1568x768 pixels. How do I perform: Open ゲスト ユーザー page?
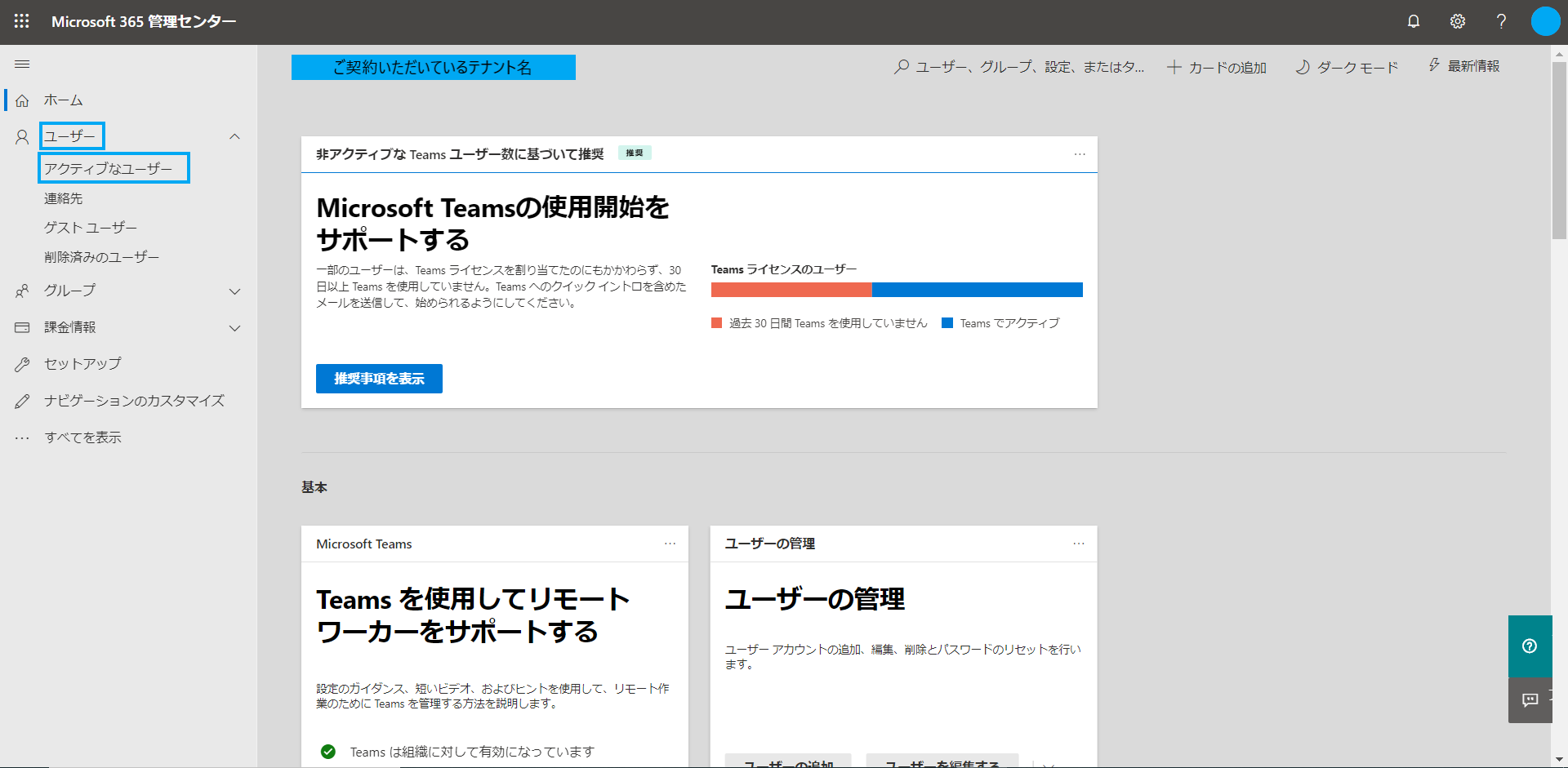(x=90, y=228)
